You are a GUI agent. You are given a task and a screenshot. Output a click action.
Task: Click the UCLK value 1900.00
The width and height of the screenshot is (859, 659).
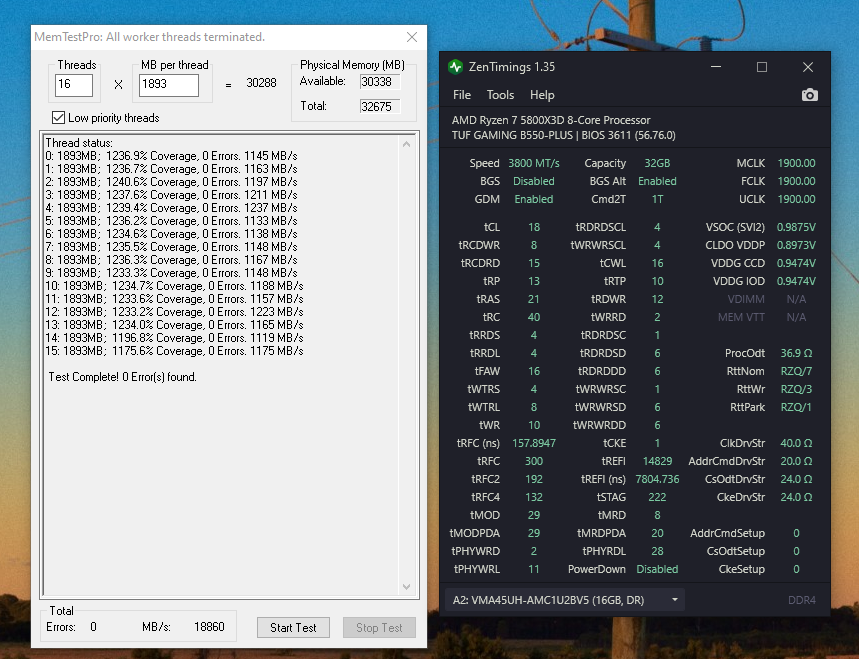(x=797, y=199)
